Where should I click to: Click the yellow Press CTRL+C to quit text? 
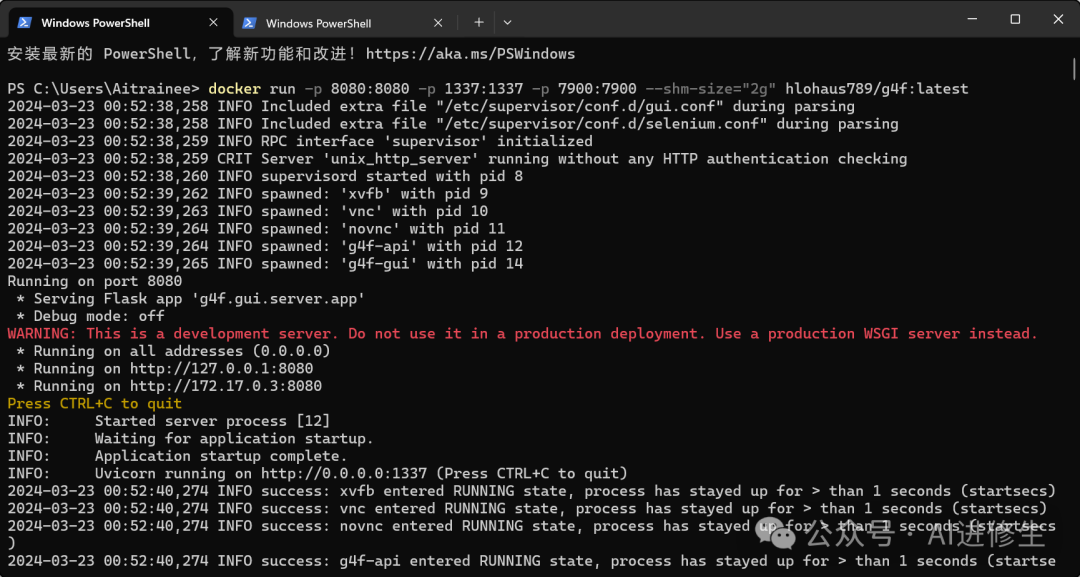[95, 403]
